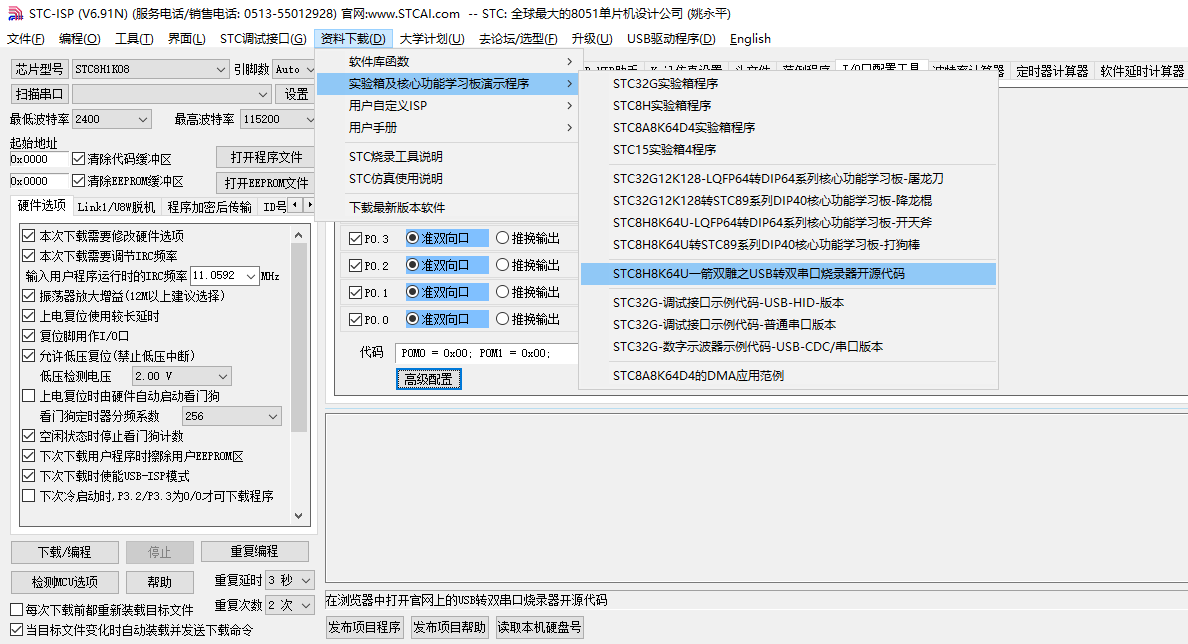Expand the 用户手册 submenu
This screenshot has width=1188, height=644.
tap(449, 127)
